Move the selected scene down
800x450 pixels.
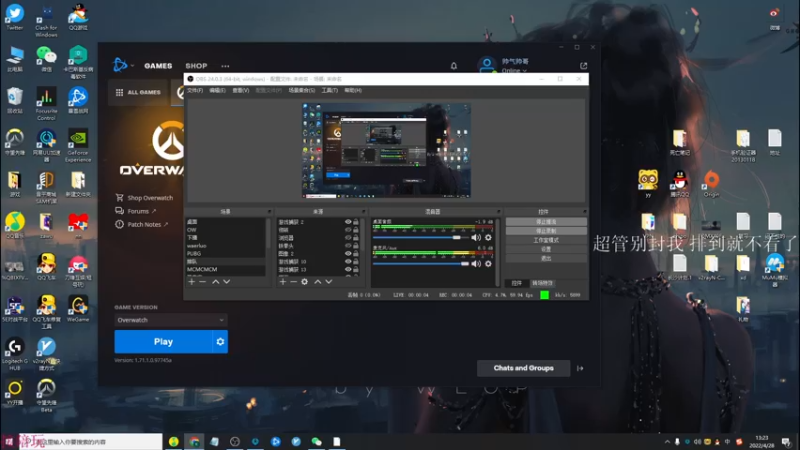click(227, 282)
